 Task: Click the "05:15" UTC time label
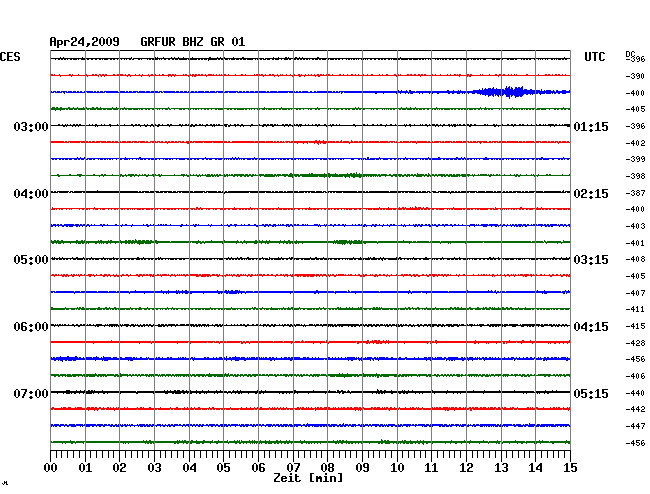click(x=591, y=393)
